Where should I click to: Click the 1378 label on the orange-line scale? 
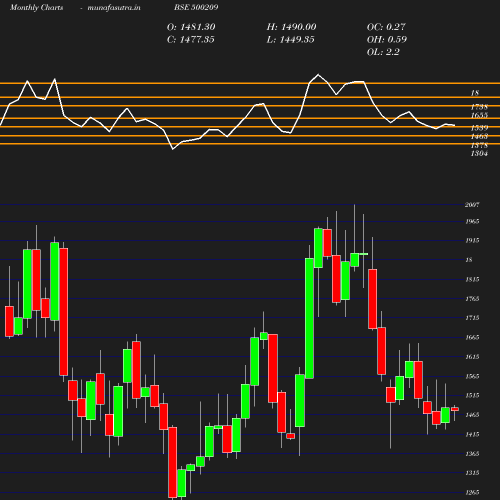click(x=479, y=145)
